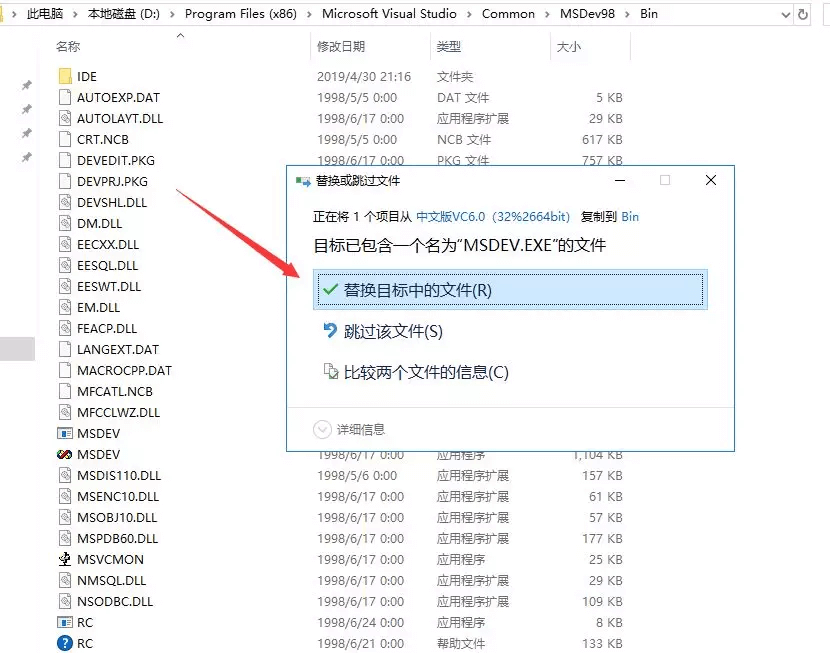
Task: Click the FEACP.DLL file icon
Action: [65, 328]
